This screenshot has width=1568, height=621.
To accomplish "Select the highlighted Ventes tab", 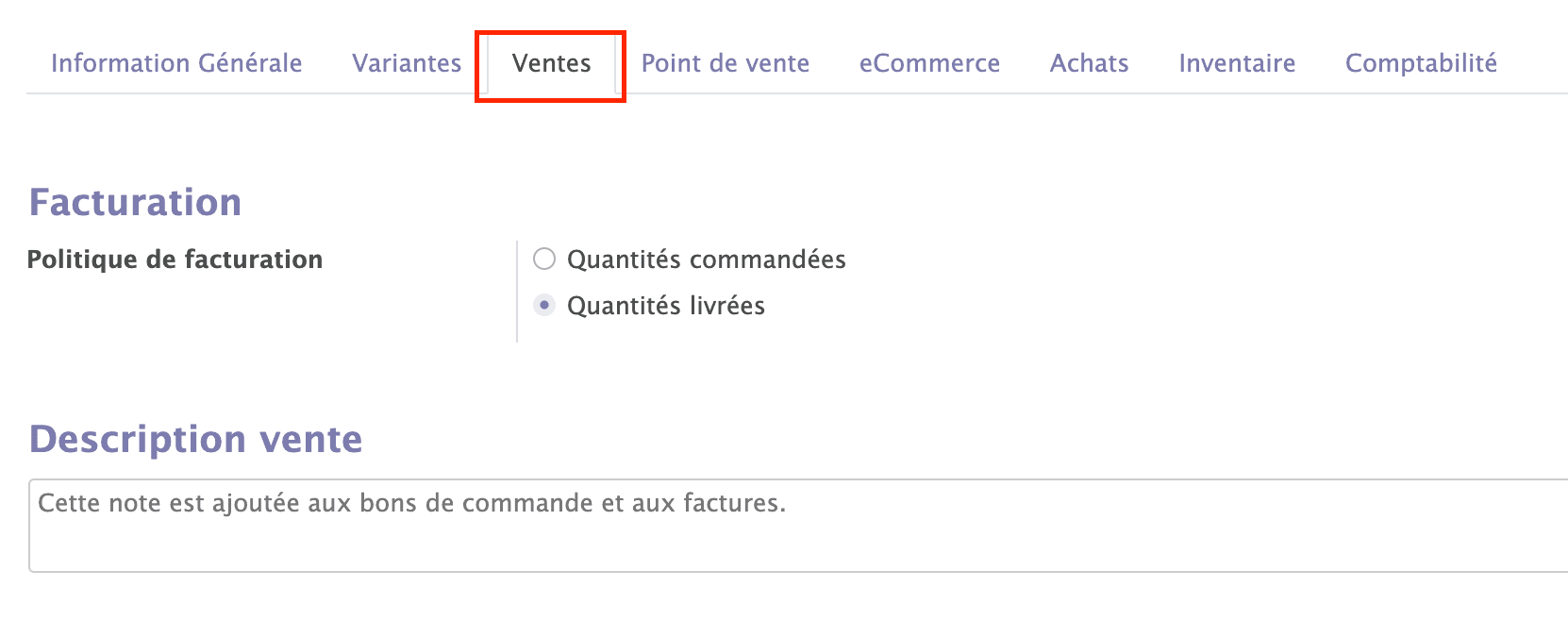I will tap(550, 64).
